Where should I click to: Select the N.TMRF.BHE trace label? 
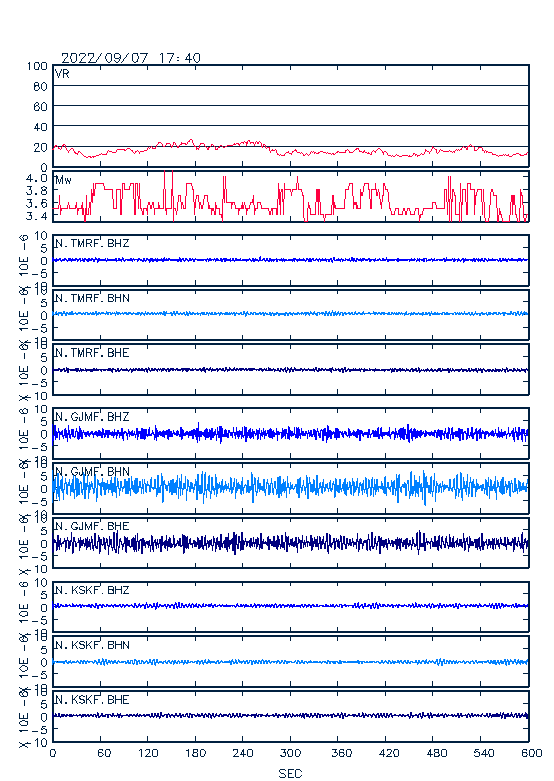coord(92,353)
